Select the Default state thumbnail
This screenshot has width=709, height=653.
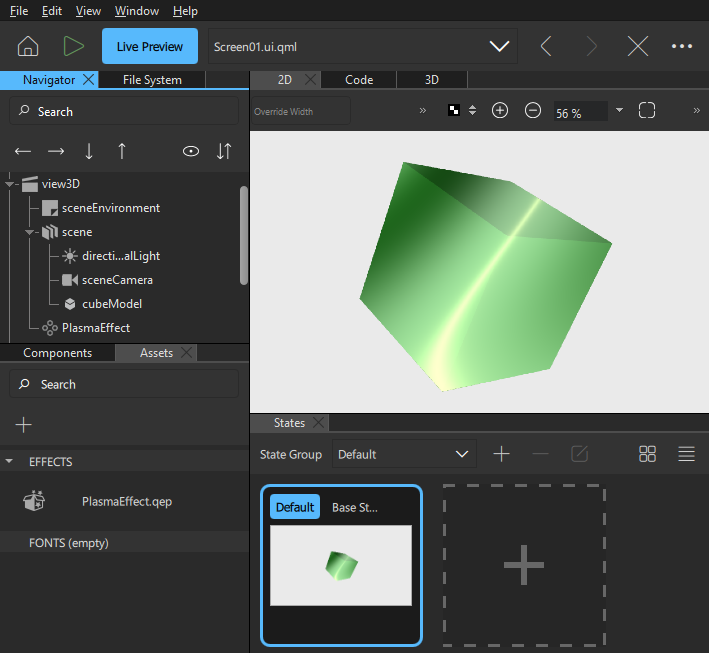(340, 565)
